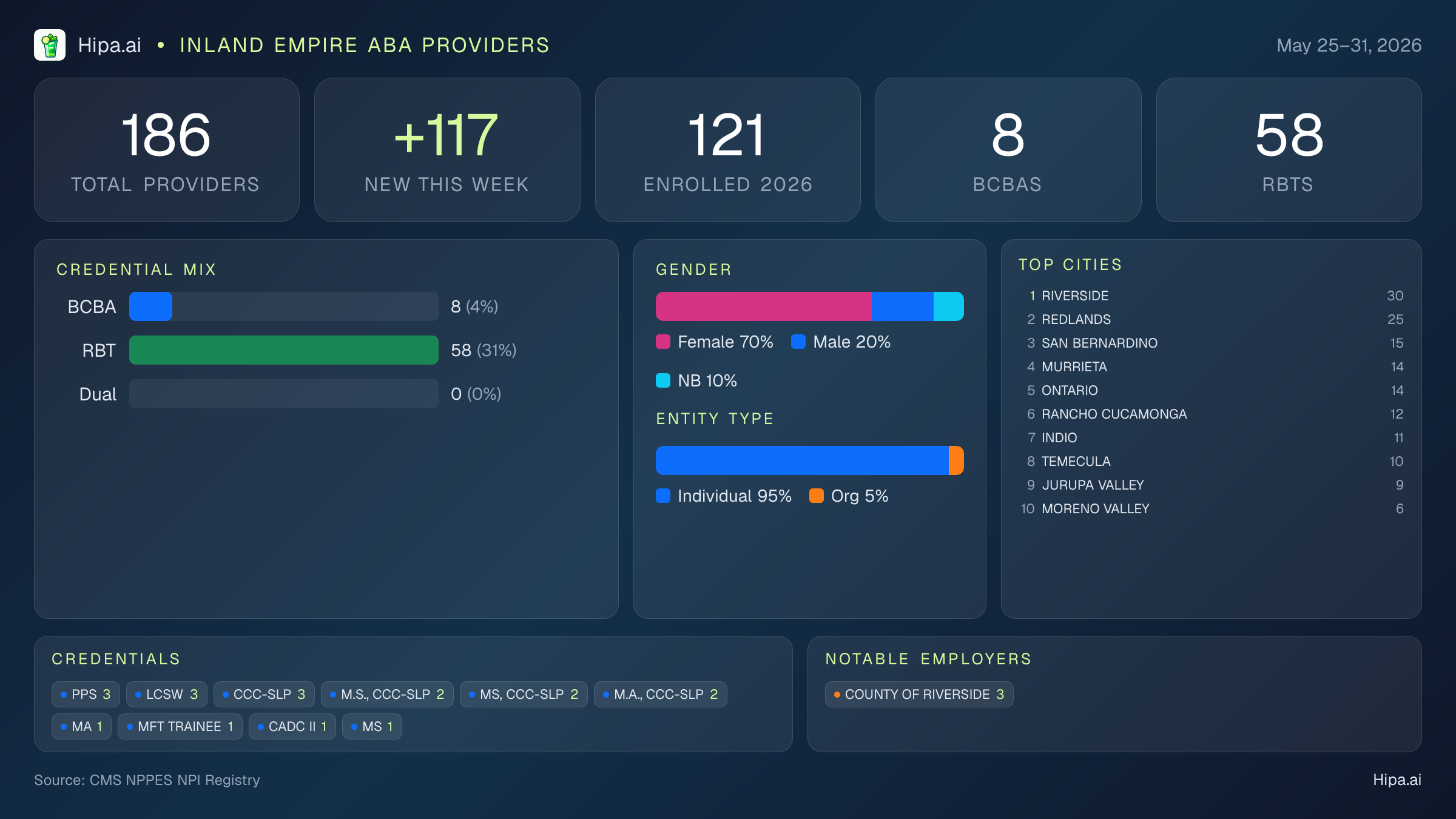Open the 121 Enrolled 2026 card
Screen dimensions: 1456x819
tap(727, 150)
